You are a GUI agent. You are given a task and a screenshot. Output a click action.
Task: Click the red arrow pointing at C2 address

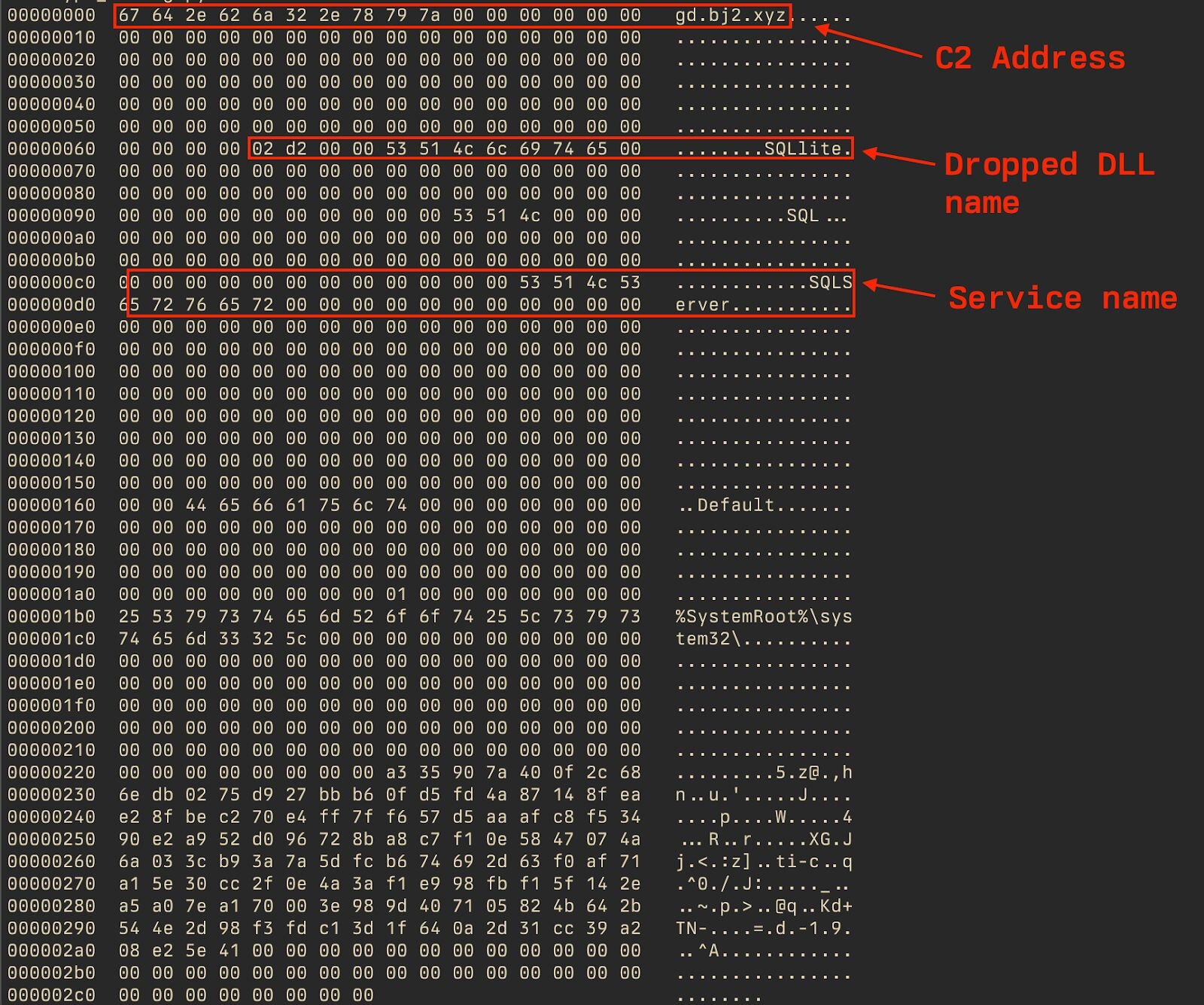868,41
